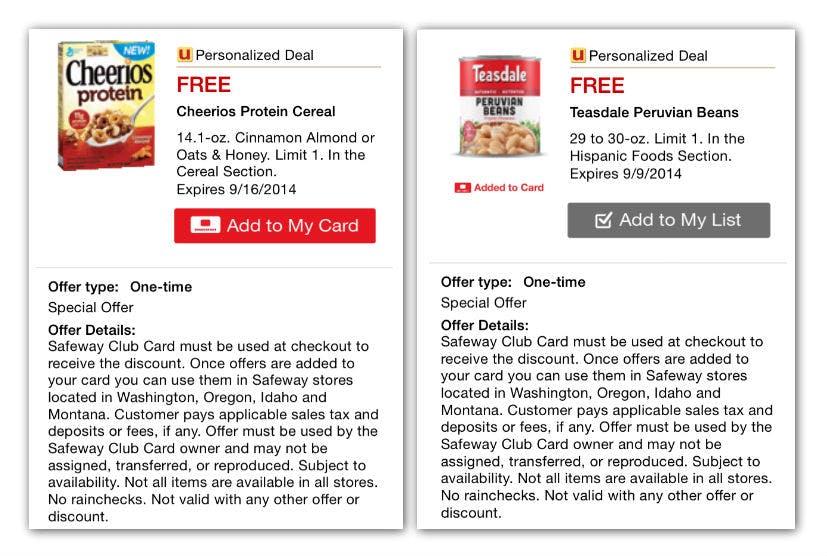Click Offer Details heading under Cheerios offer
The image size is (827, 556).
(x=92, y=330)
